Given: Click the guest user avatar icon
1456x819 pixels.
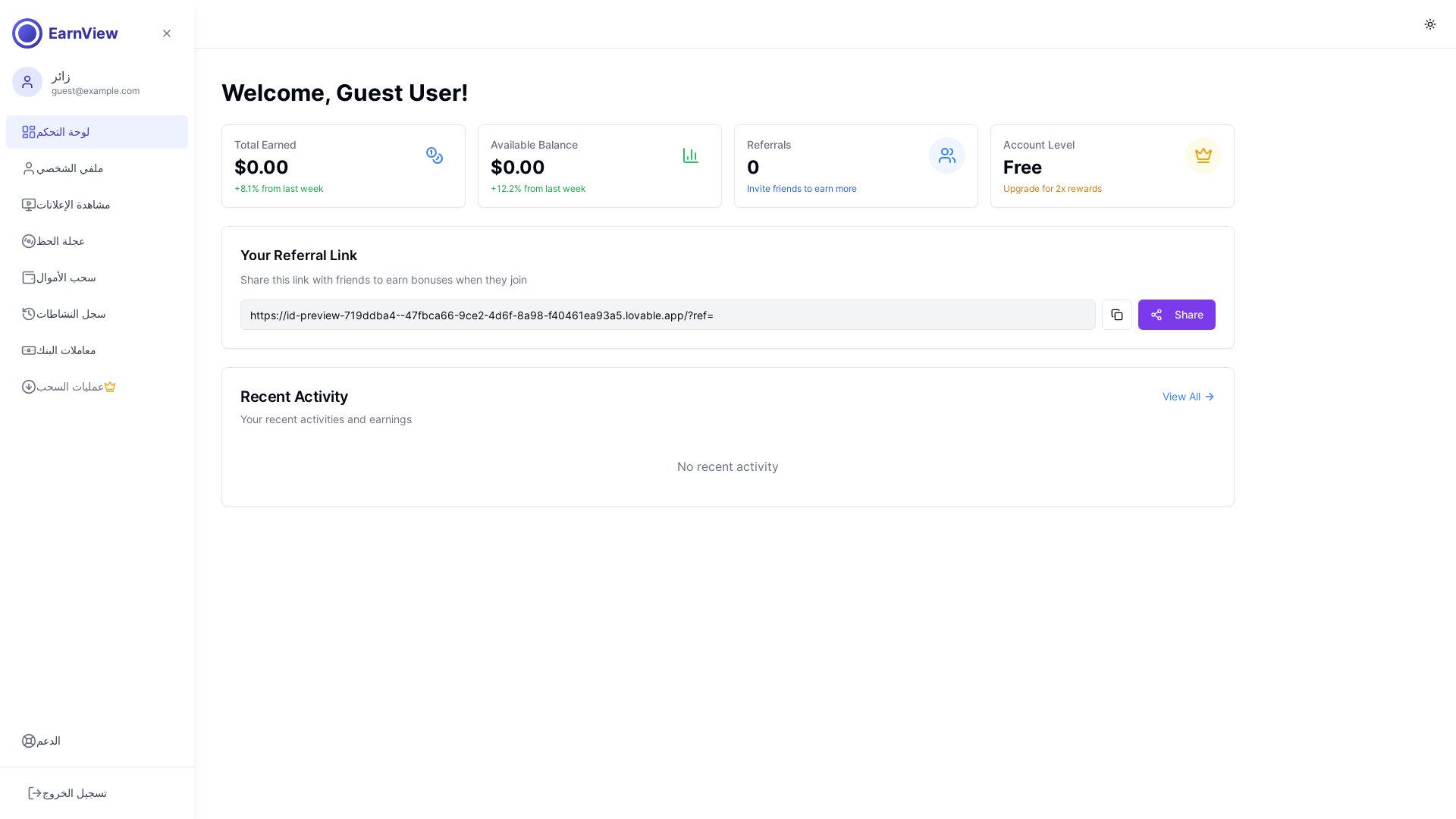Looking at the screenshot, I should tap(27, 82).
